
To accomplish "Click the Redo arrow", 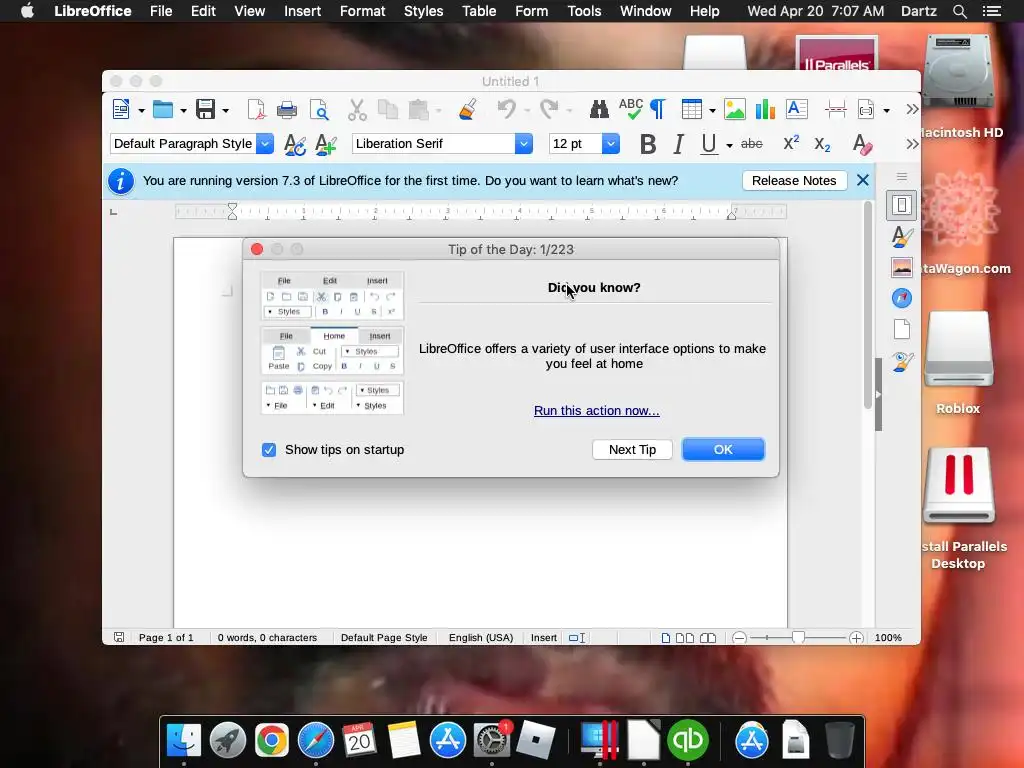I will 549,109.
